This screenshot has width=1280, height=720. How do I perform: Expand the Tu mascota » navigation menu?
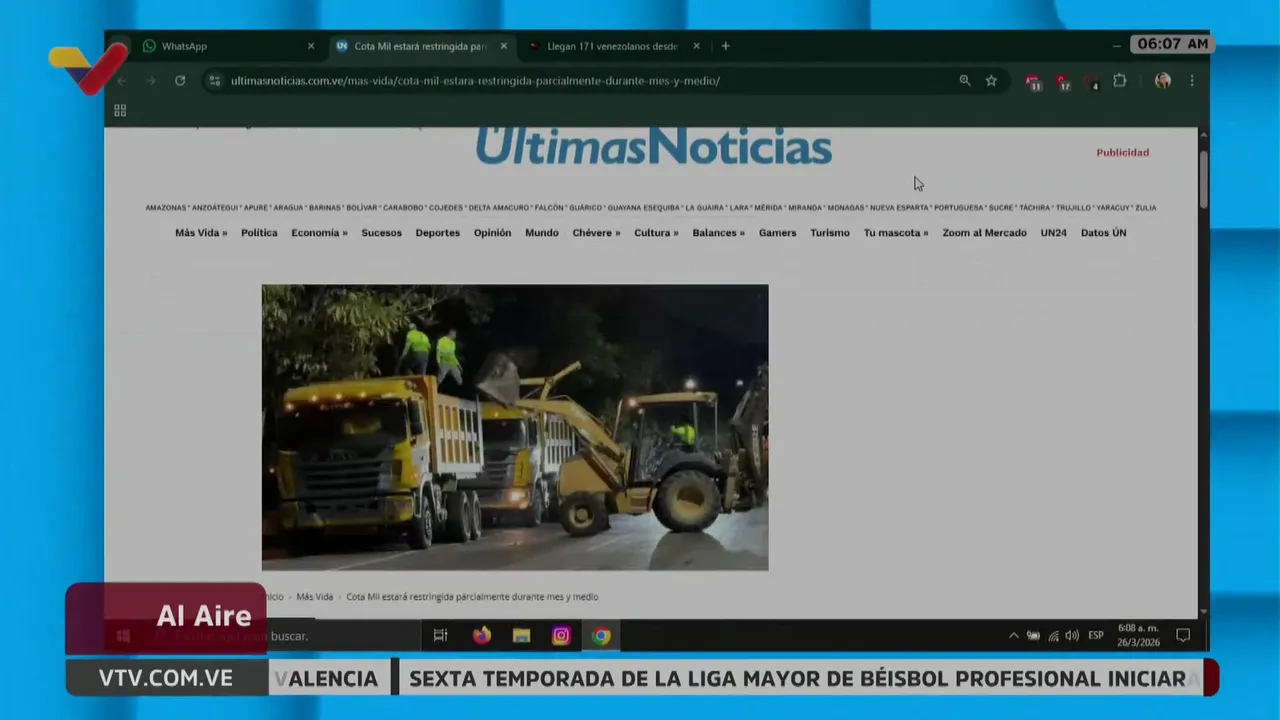click(896, 233)
